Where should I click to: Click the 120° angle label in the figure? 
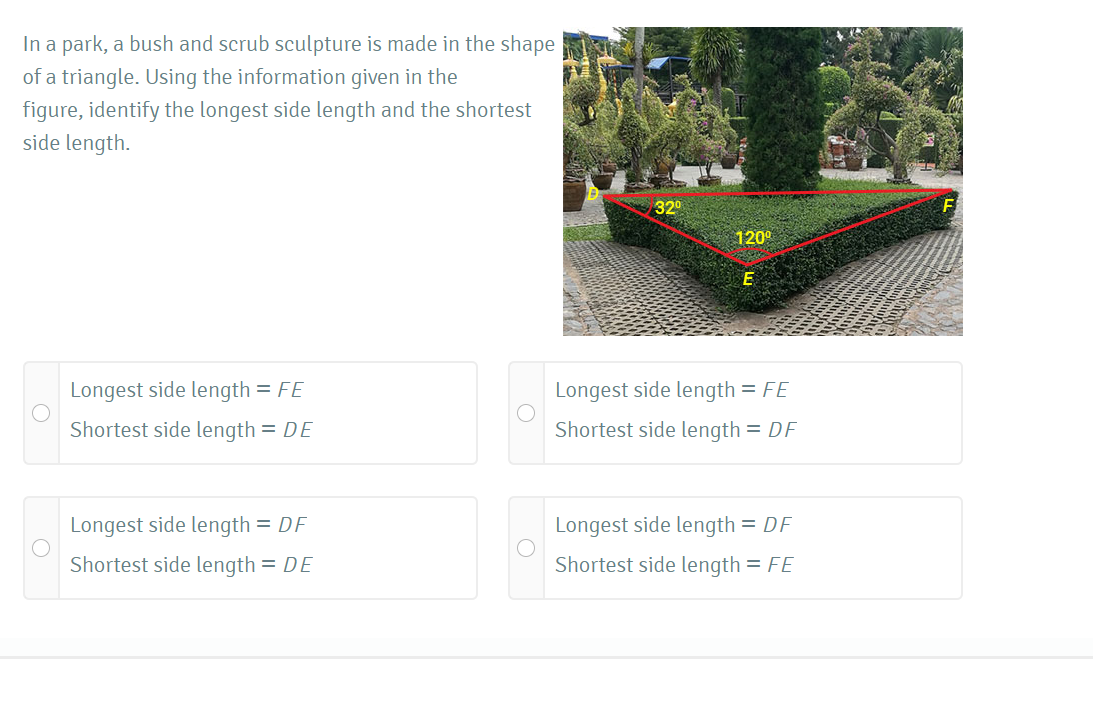coord(754,238)
